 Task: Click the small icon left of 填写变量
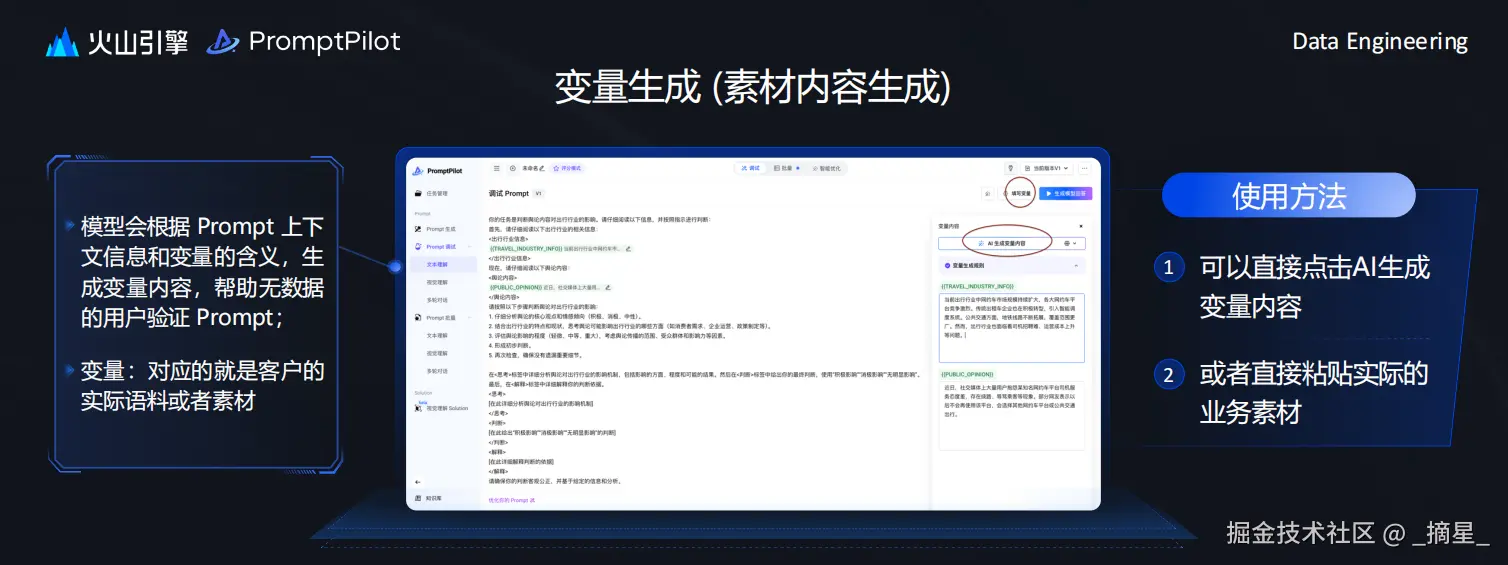coord(987,193)
